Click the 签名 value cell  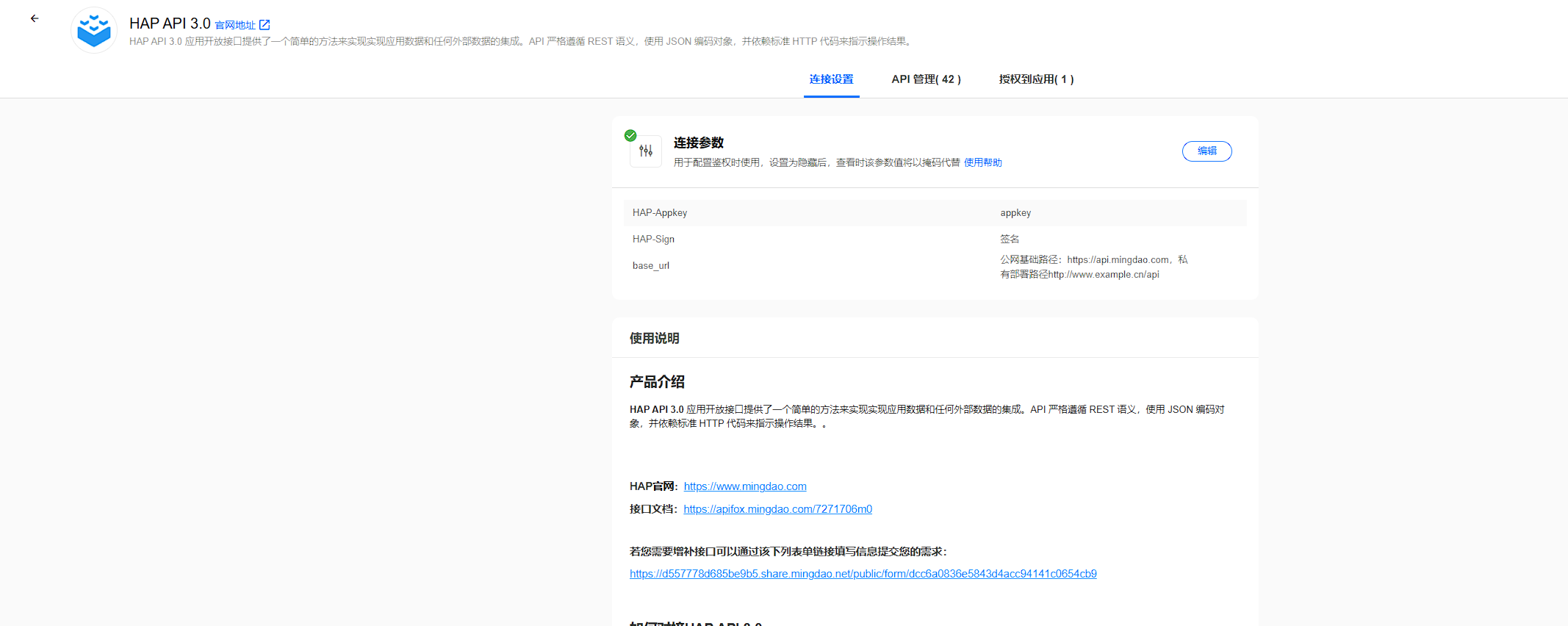coord(1010,239)
